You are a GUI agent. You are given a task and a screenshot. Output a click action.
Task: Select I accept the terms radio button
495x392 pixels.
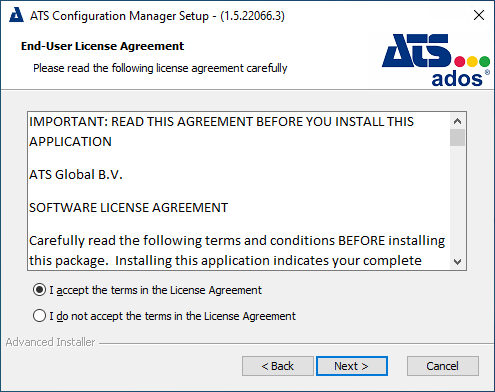pos(39,290)
